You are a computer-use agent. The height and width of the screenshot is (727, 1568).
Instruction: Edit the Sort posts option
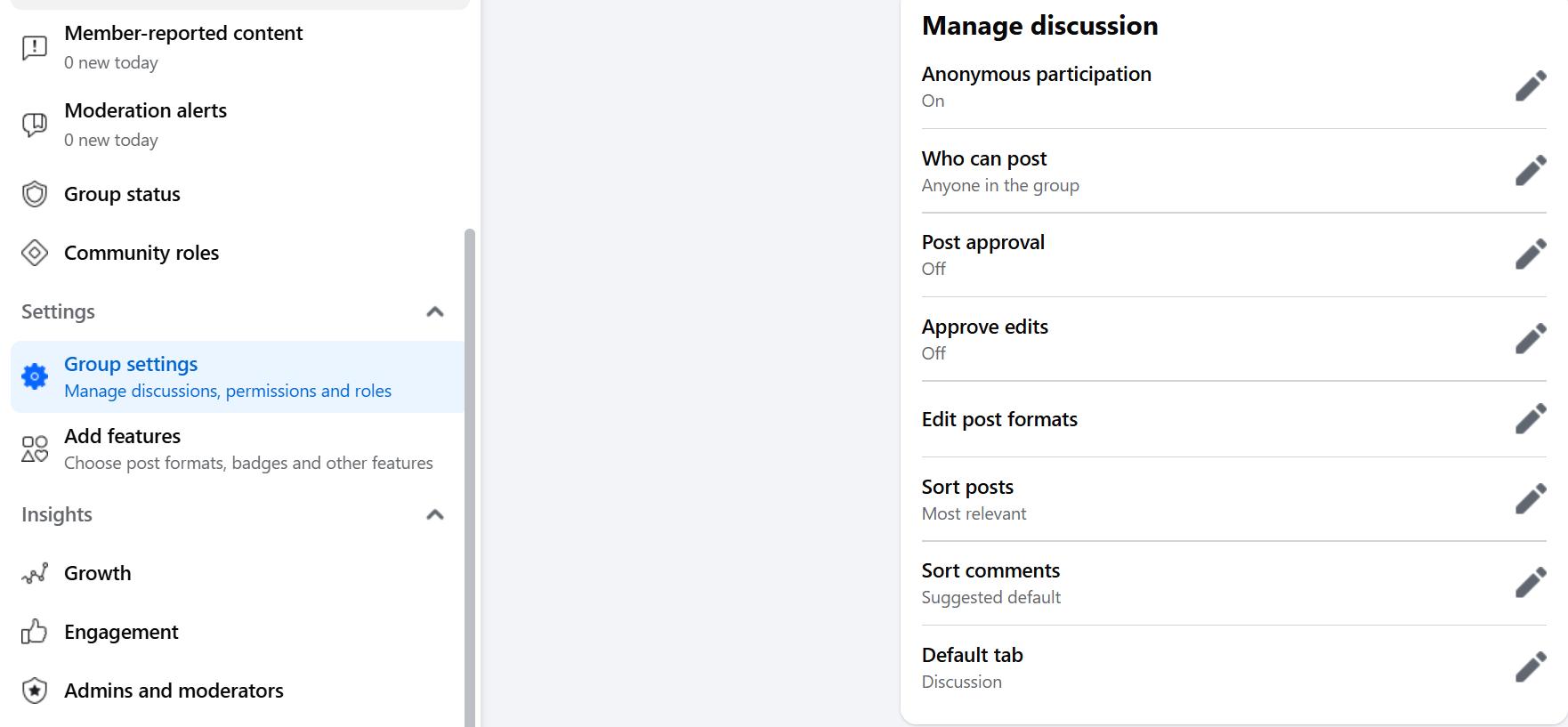pyautogui.click(x=1530, y=499)
